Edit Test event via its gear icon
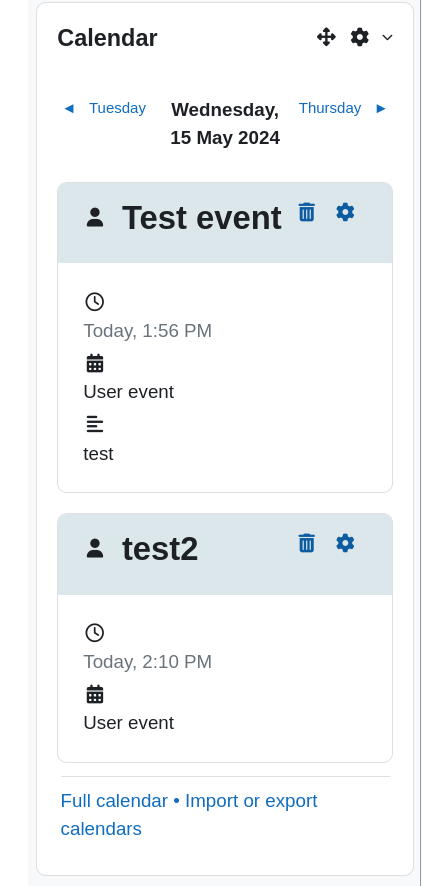 (x=345, y=212)
